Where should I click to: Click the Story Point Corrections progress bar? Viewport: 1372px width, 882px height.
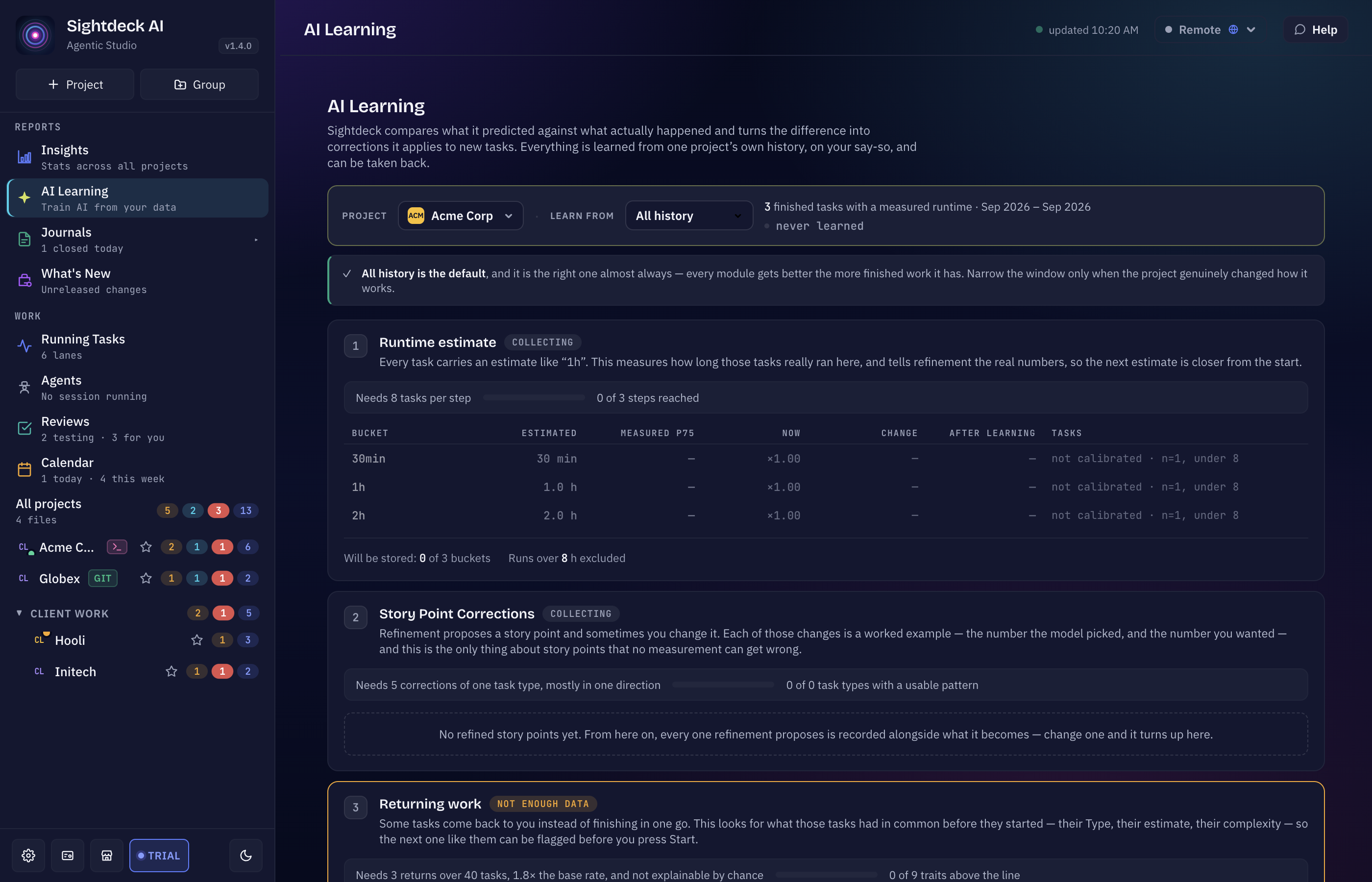(x=723, y=685)
